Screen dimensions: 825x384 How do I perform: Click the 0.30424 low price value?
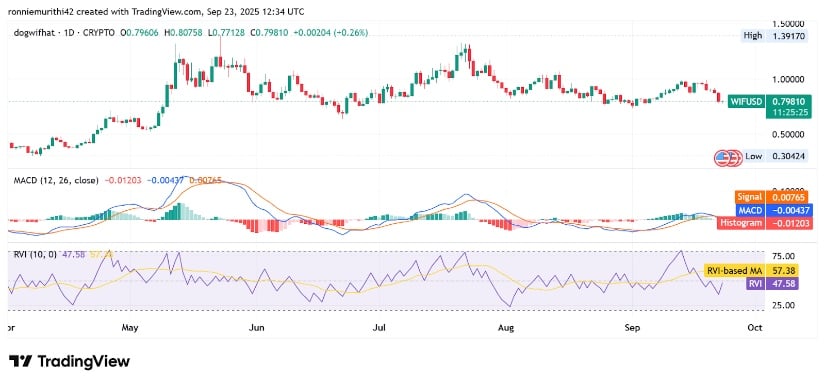pos(787,156)
